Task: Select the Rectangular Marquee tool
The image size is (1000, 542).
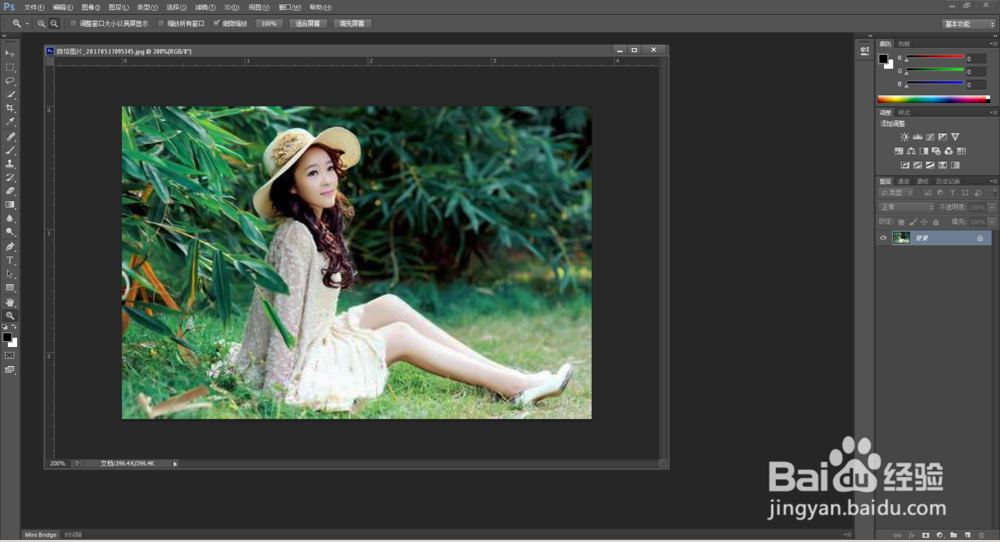Action: click(10, 67)
